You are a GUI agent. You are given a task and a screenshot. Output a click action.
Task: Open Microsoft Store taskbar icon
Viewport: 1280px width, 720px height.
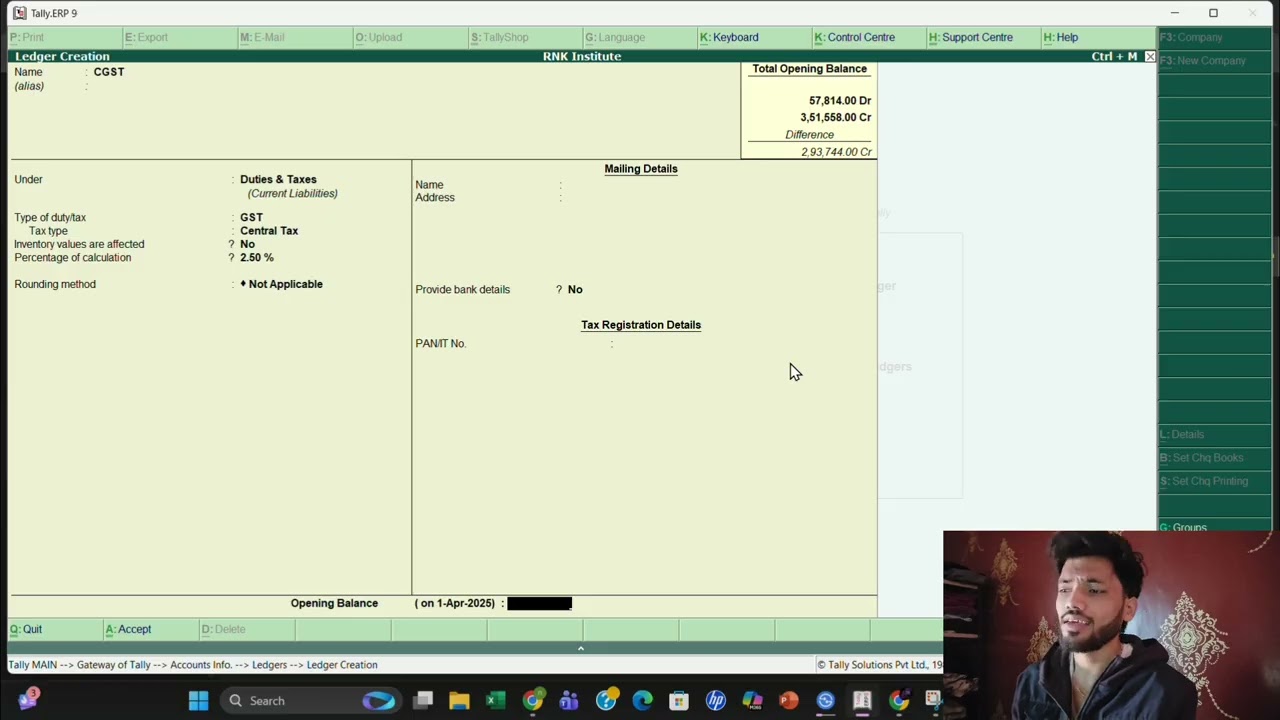[x=679, y=701]
